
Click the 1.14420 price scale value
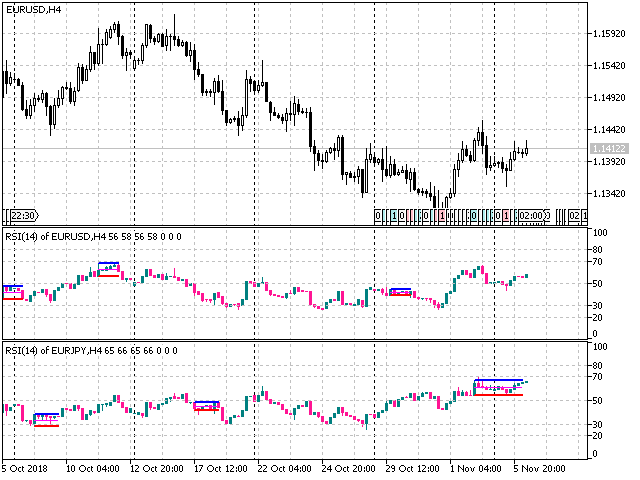point(609,130)
